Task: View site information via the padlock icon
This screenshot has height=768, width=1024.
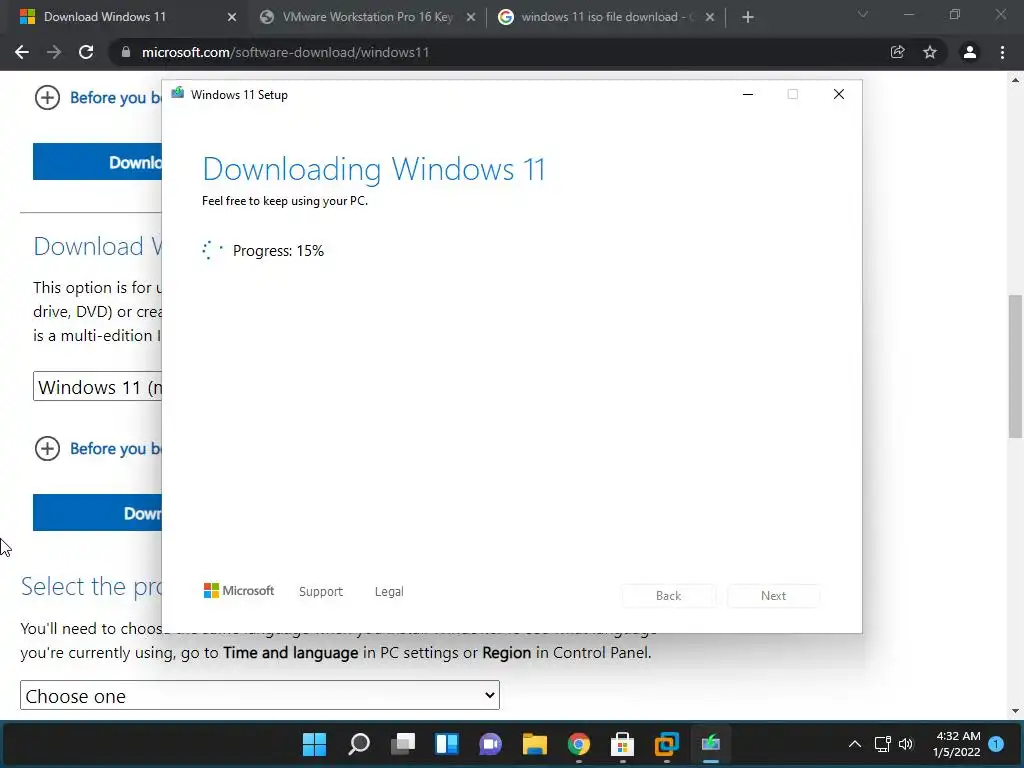Action: click(x=126, y=52)
